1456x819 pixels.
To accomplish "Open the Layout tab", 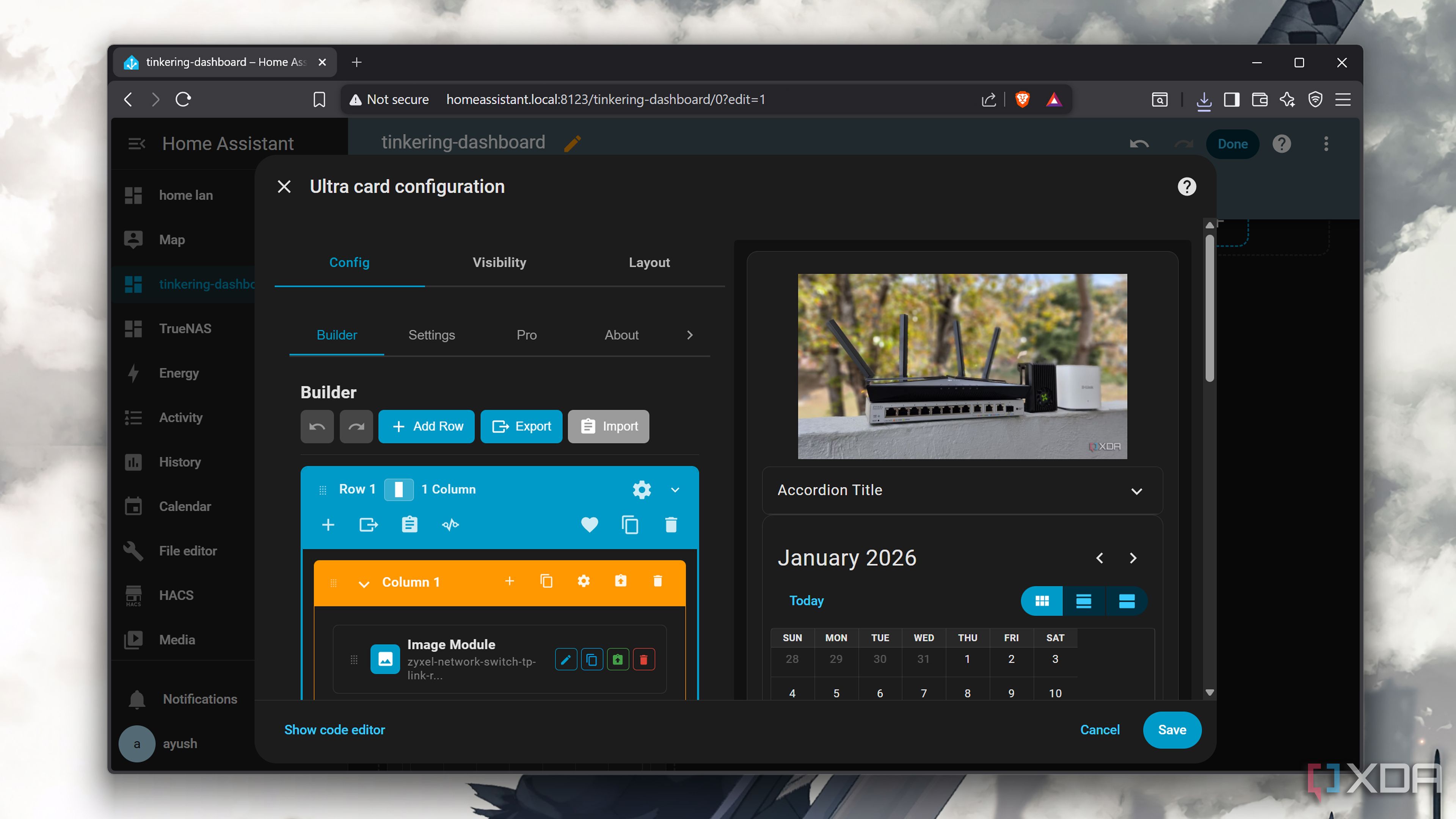I will pyautogui.click(x=649, y=263).
